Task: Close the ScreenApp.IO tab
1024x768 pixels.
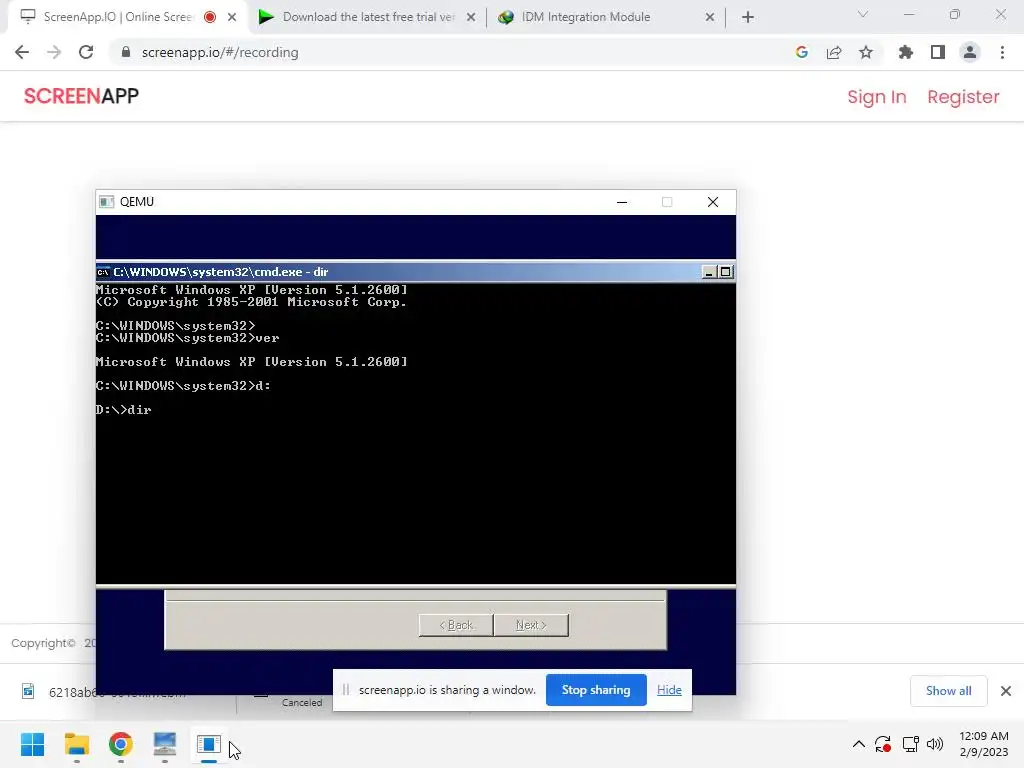Action: [x=232, y=17]
